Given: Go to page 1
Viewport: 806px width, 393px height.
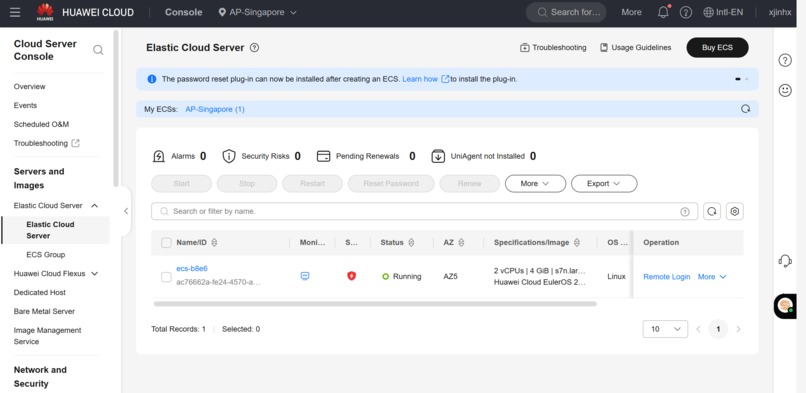Looking at the screenshot, I should click(718, 329).
